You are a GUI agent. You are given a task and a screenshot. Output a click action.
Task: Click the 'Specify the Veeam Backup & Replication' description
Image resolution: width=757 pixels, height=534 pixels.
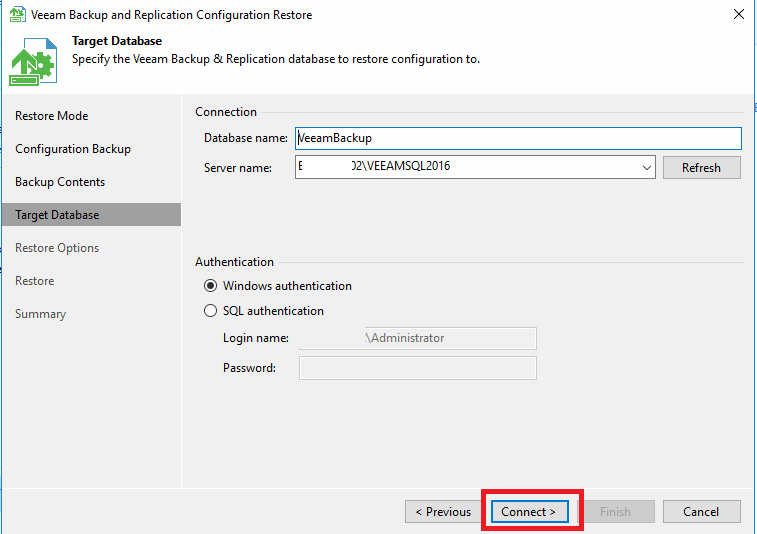click(276, 59)
